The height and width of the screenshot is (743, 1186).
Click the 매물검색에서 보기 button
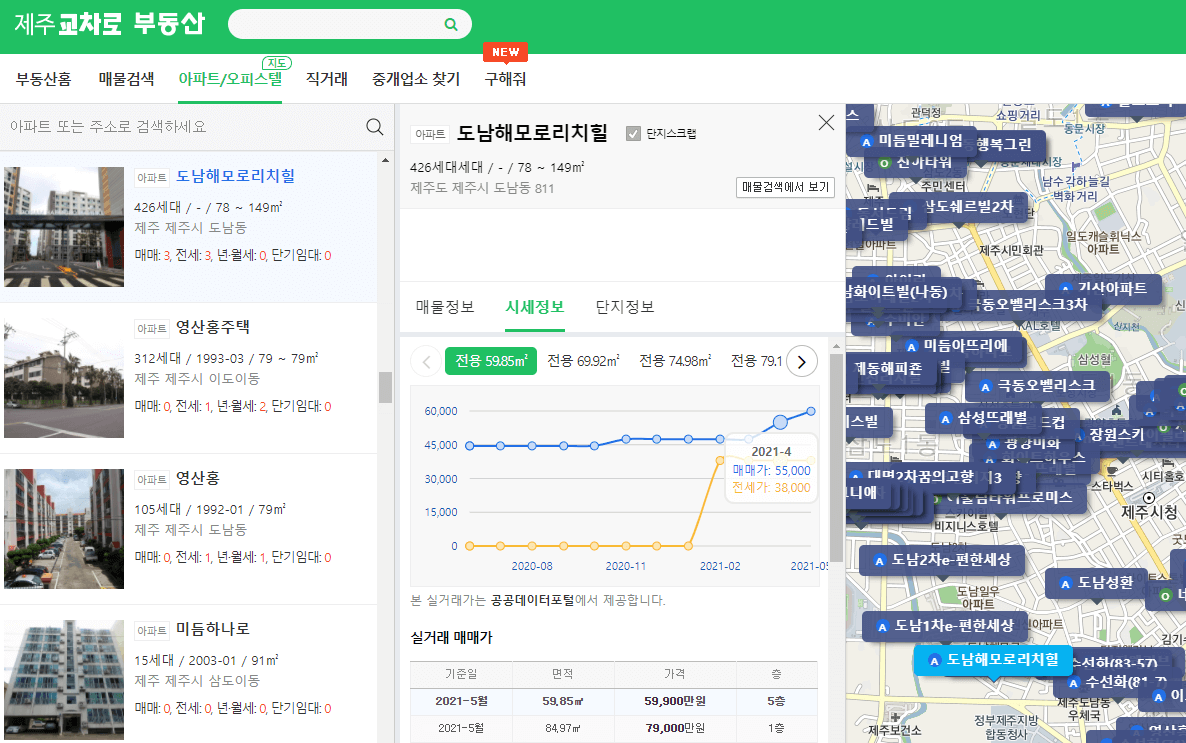785,188
